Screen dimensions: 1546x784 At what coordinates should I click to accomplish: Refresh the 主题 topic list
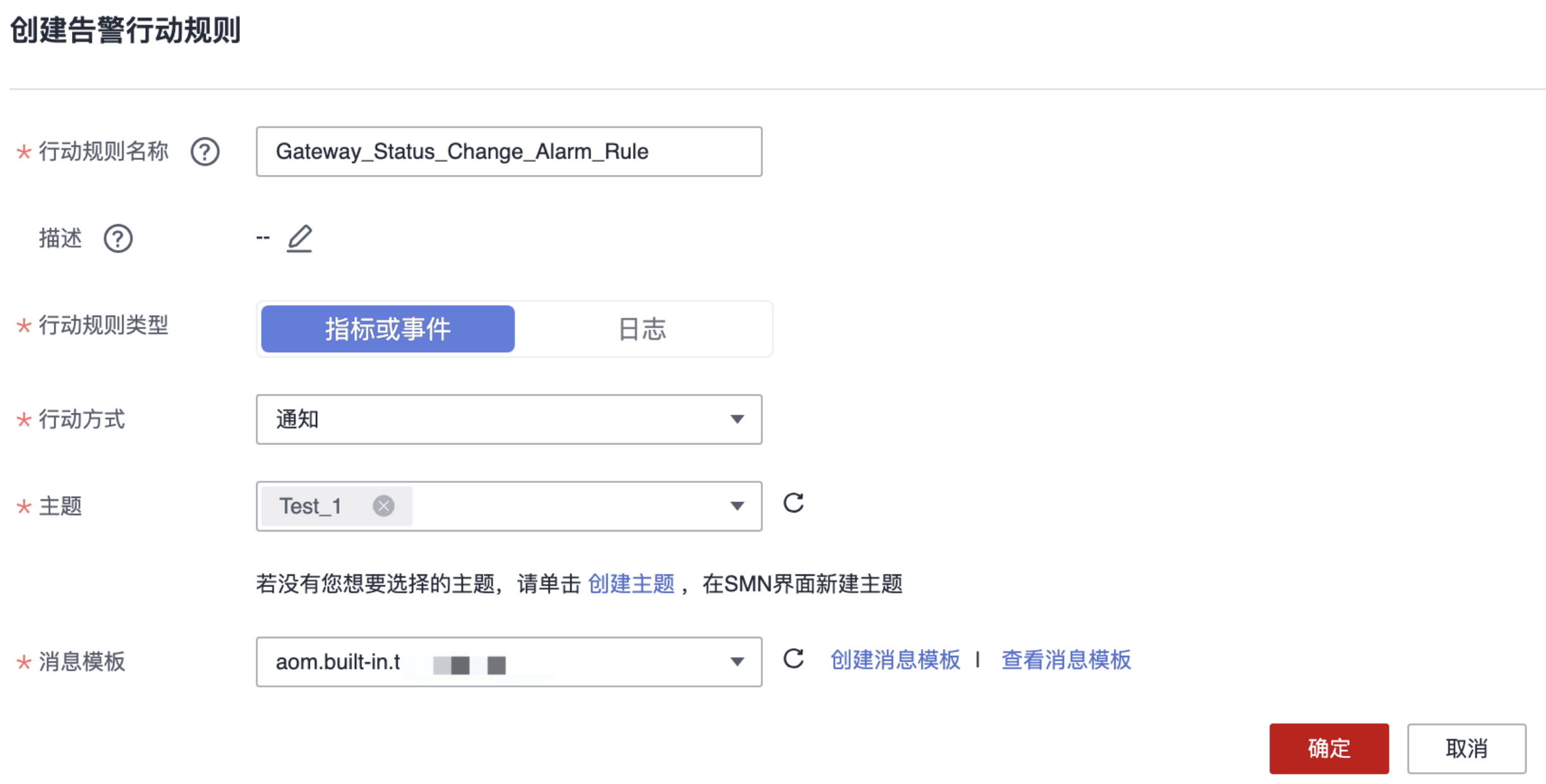tap(793, 503)
